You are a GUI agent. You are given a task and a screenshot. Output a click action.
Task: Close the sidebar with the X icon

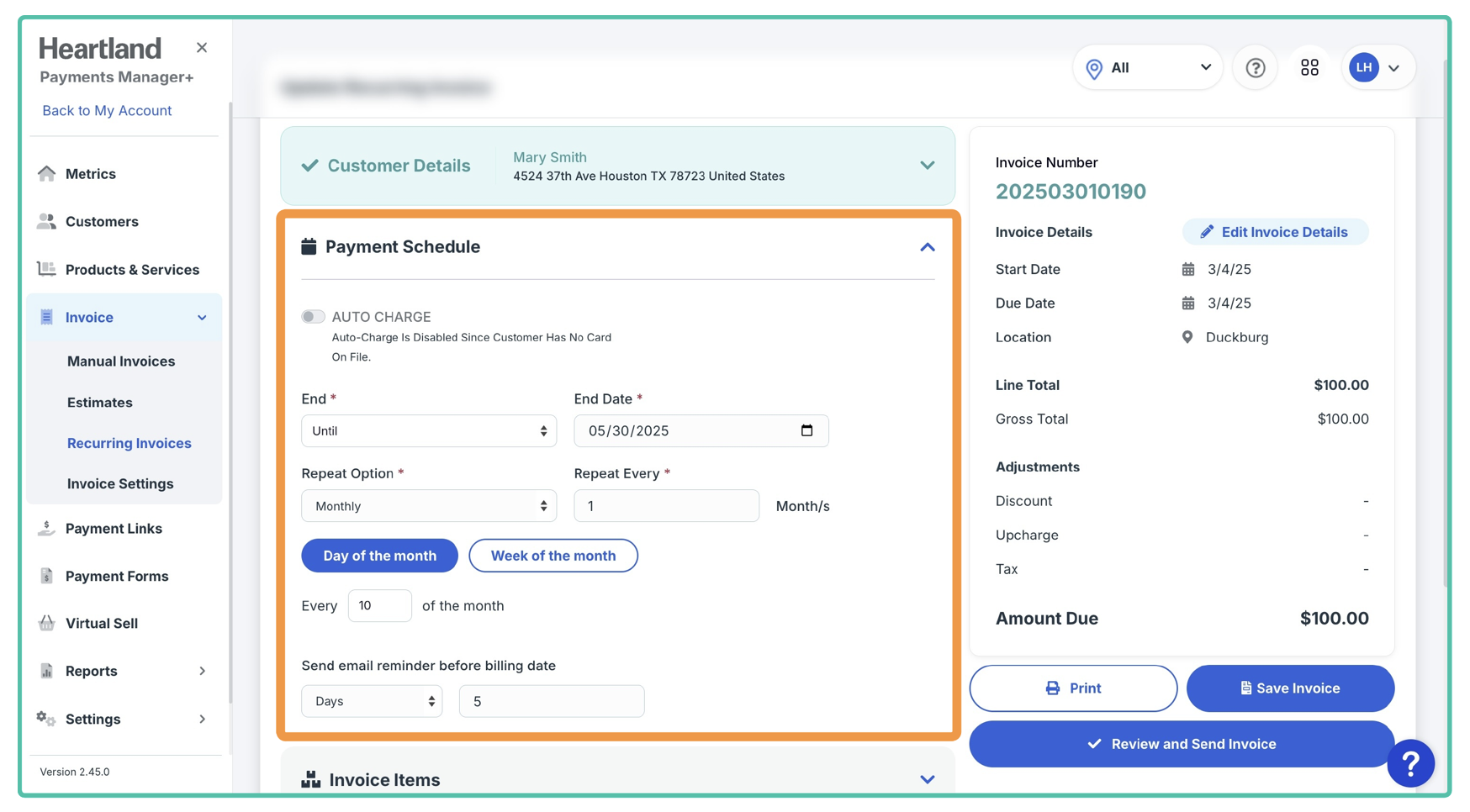click(x=202, y=48)
